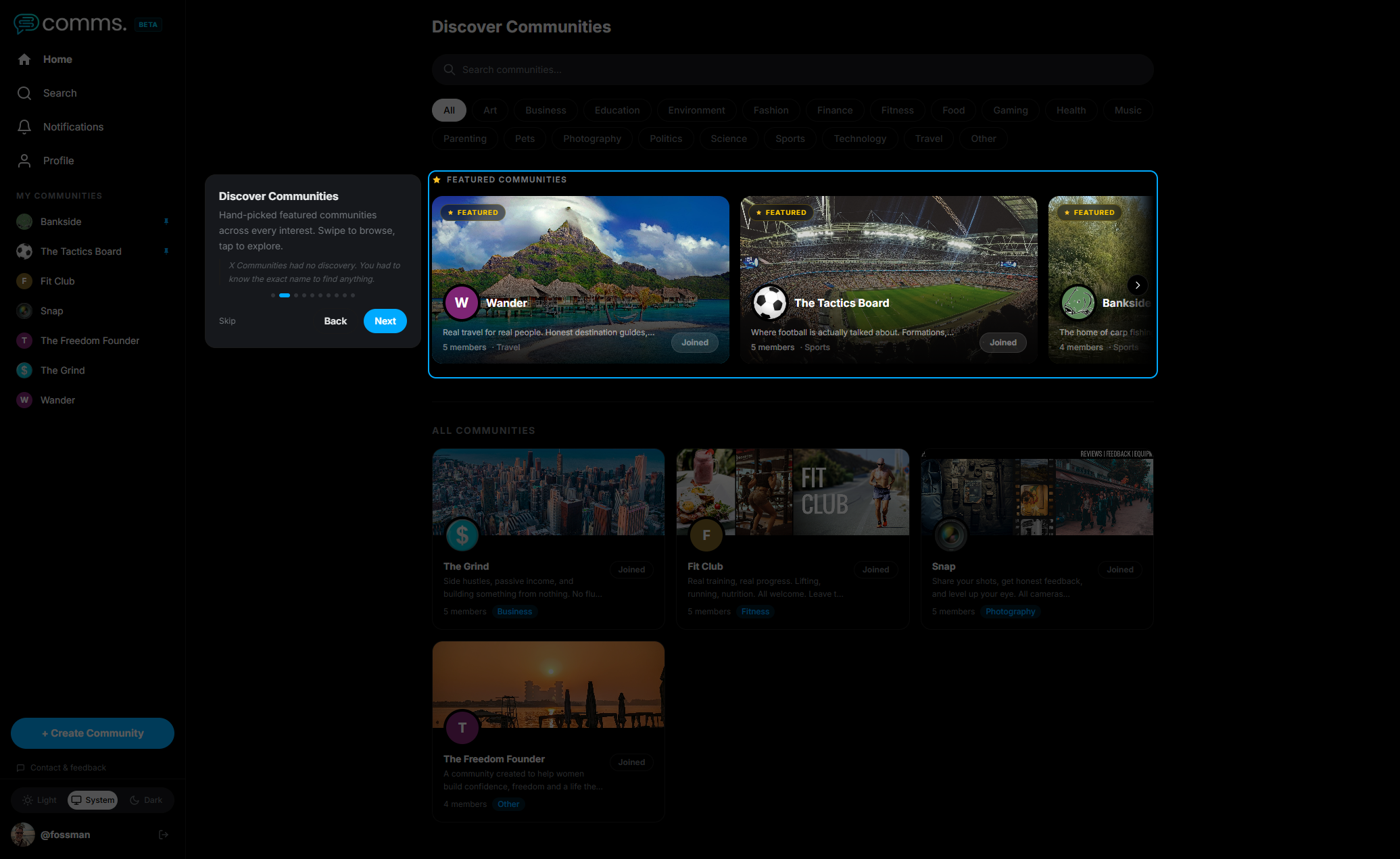The image size is (1400, 859).
Task: Click the pin icon next to Bankside
Action: 166,222
